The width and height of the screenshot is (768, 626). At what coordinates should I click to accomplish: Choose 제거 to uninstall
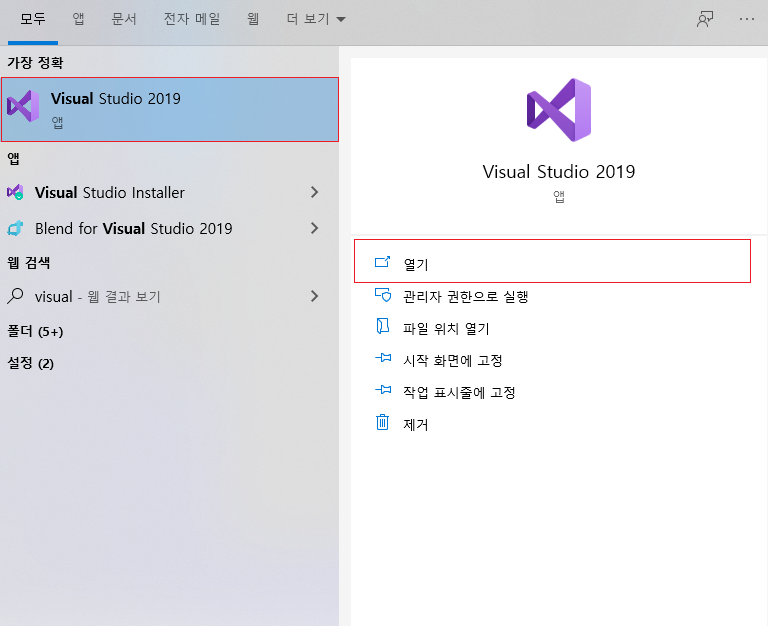click(x=415, y=424)
